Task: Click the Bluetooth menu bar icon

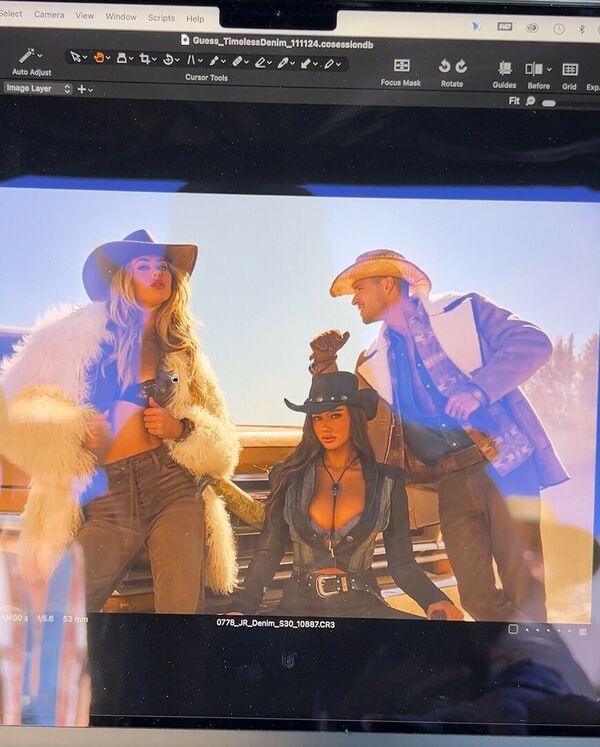Action: click(581, 30)
